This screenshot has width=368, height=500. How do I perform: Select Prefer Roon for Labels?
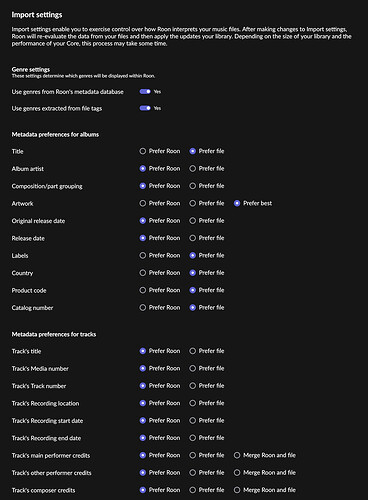click(x=143, y=256)
